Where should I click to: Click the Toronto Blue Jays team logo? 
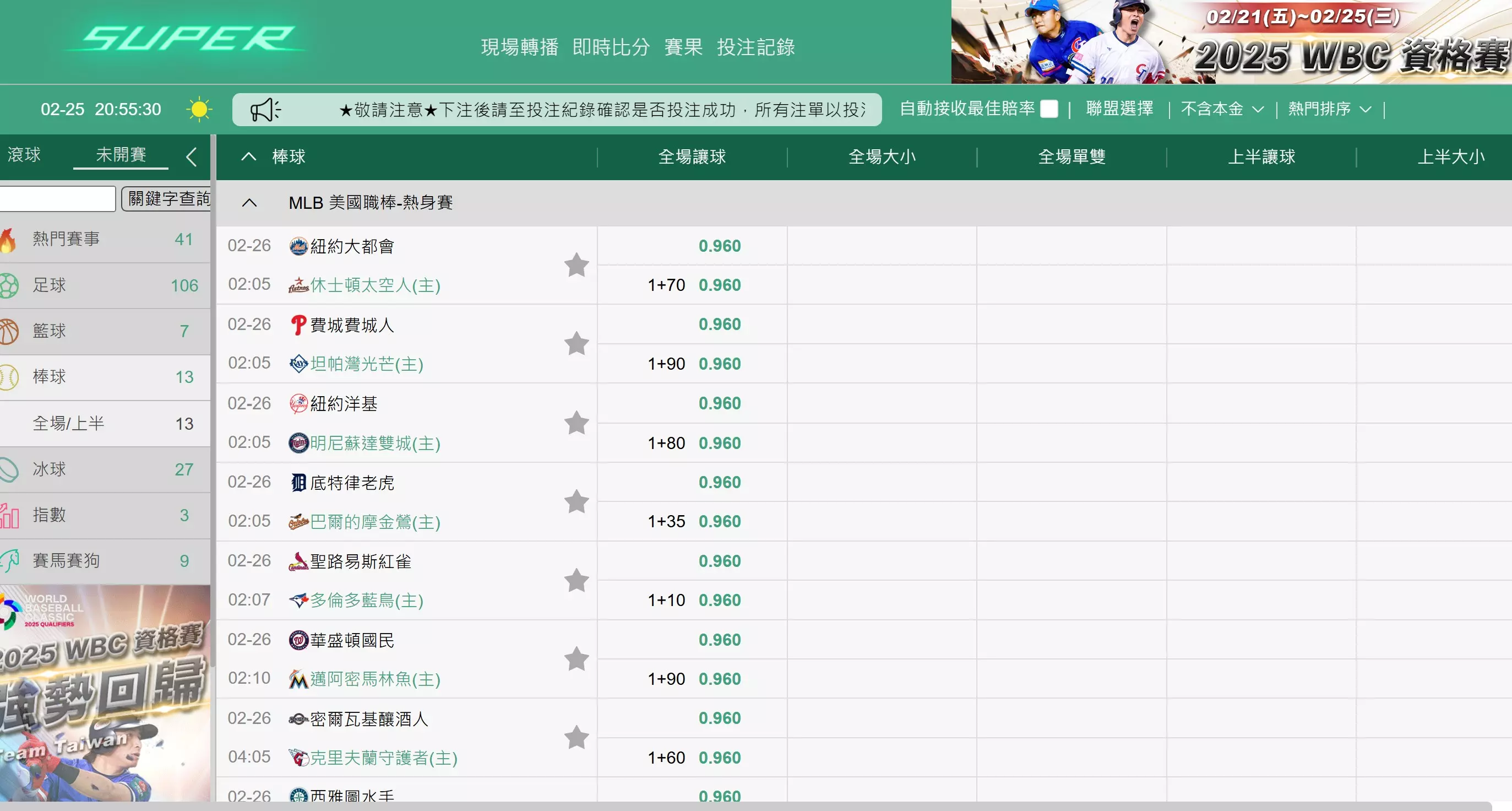[x=299, y=600]
